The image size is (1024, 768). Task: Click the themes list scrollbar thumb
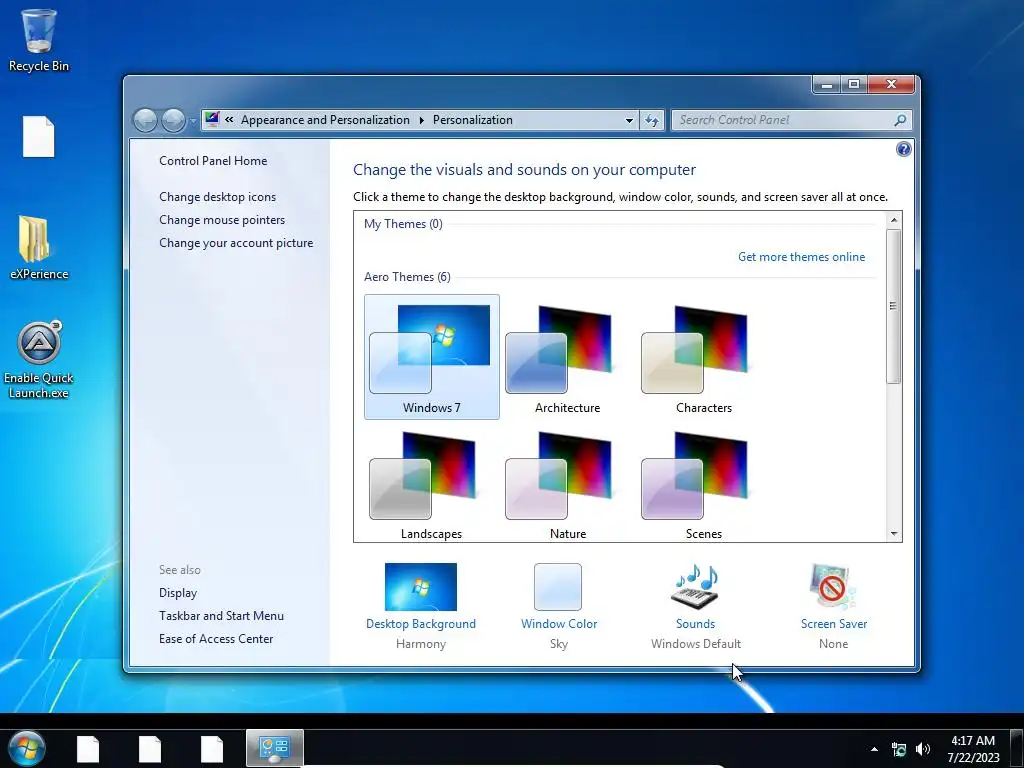(893, 306)
